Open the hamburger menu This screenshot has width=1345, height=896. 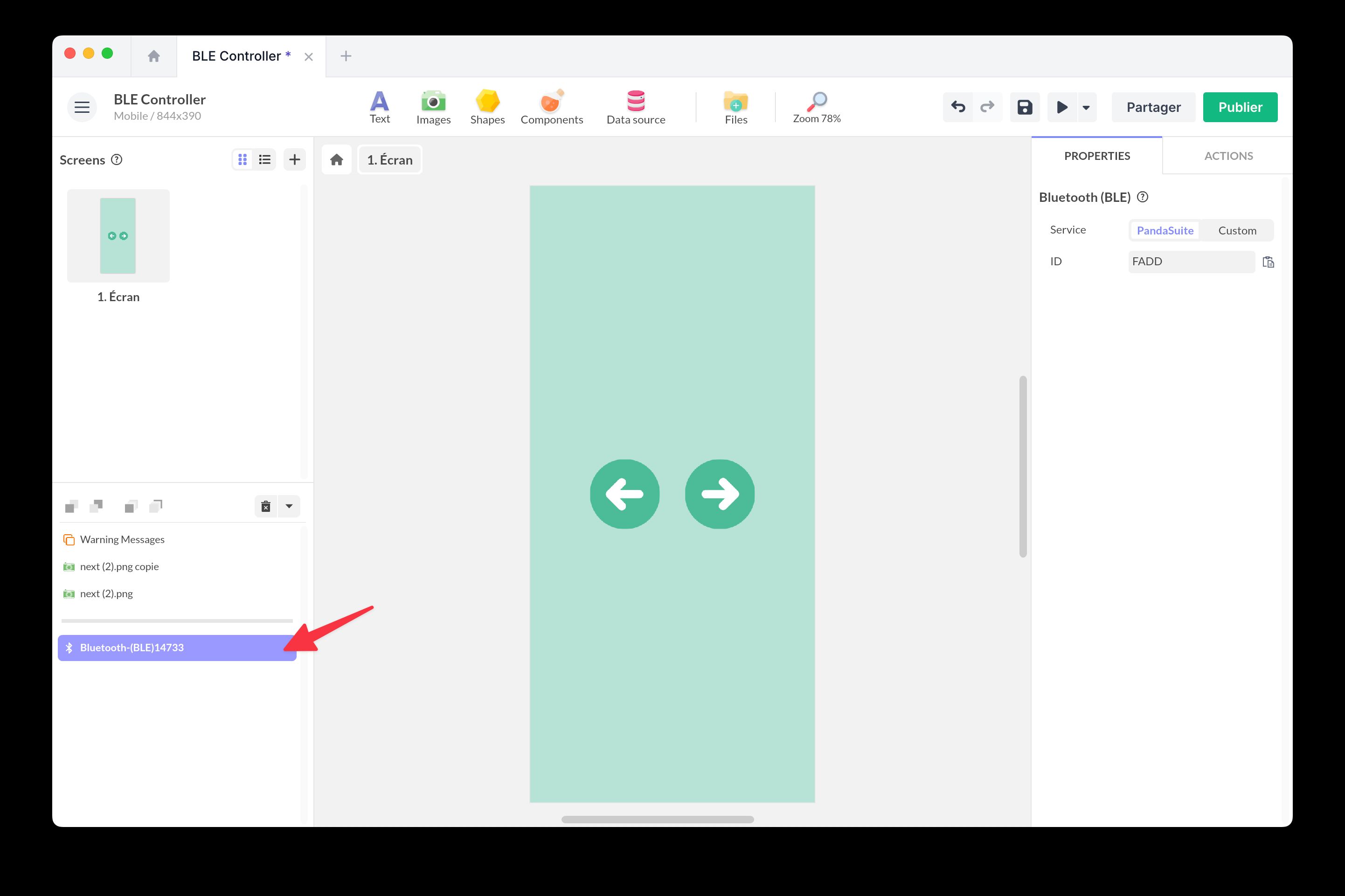[82, 106]
